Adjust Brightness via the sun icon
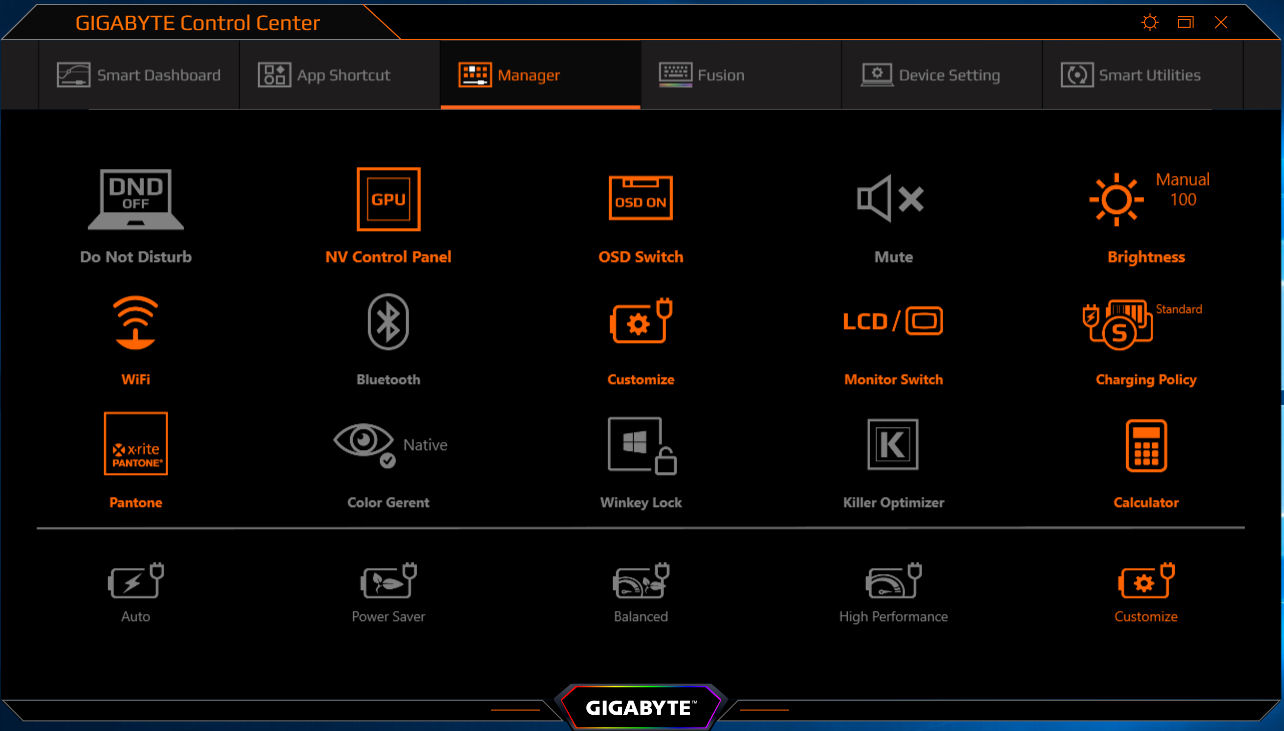This screenshot has width=1284, height=731. coord(1116,199)
